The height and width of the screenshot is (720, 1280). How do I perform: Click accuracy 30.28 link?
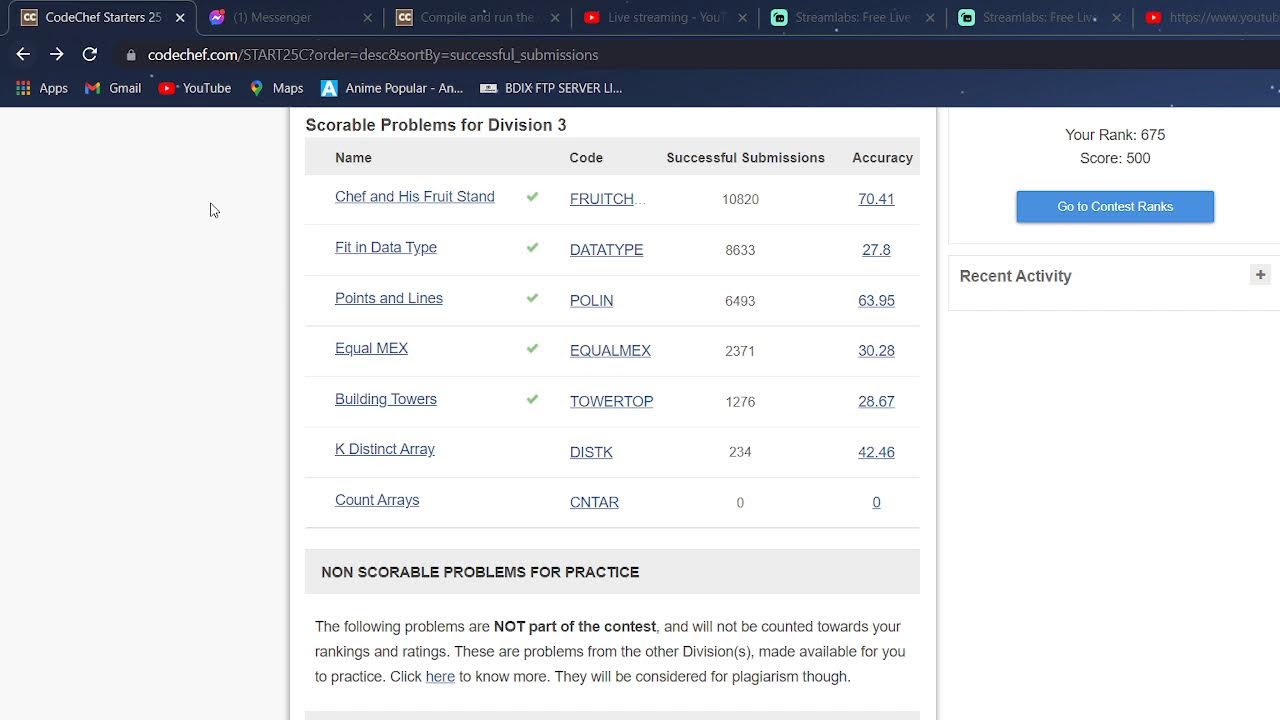click(x=876, y=351)
